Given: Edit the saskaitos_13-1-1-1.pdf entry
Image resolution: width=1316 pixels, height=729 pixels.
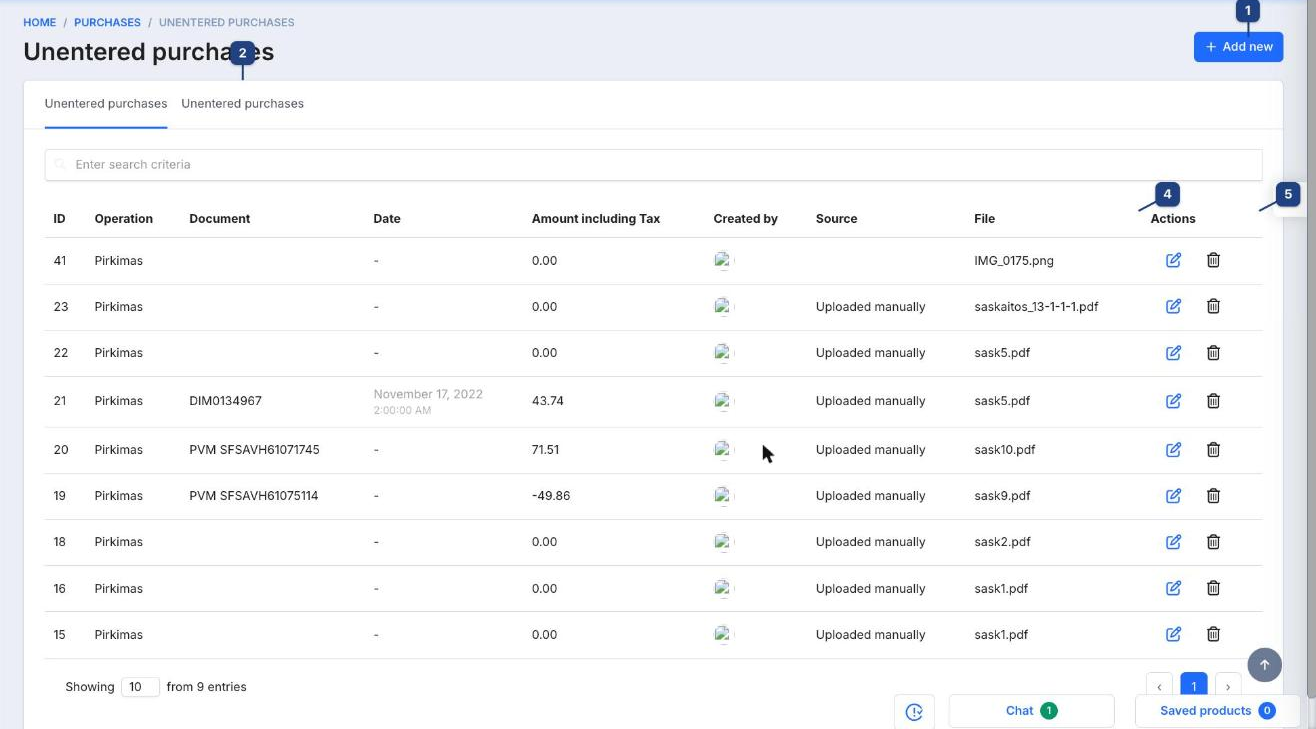Looking at the screenshot, I should (x=1174, y=306).
